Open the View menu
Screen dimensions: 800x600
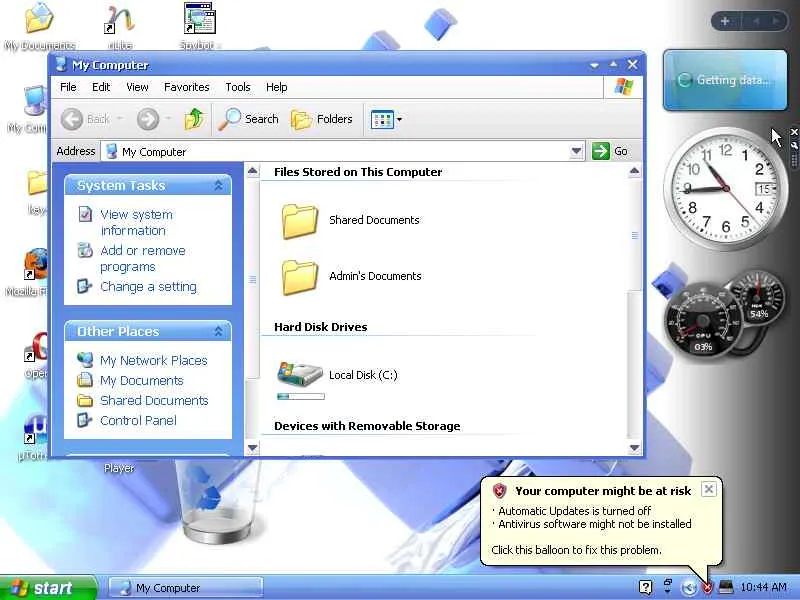(x=137, y=87)
